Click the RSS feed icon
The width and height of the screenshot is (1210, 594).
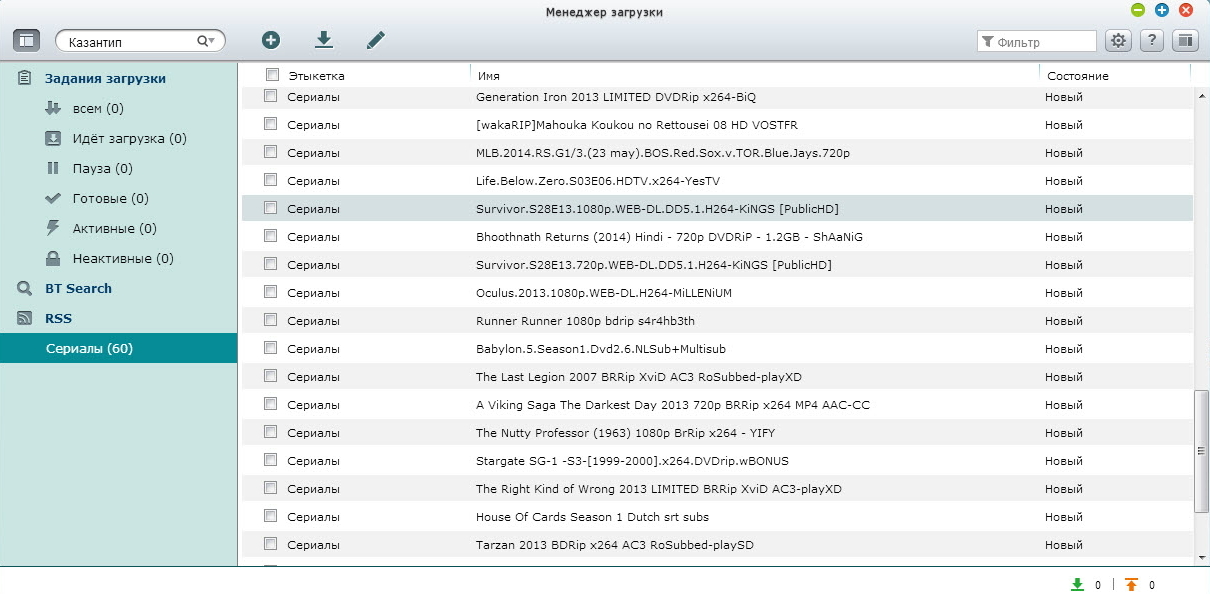click(x=25, y=318)
